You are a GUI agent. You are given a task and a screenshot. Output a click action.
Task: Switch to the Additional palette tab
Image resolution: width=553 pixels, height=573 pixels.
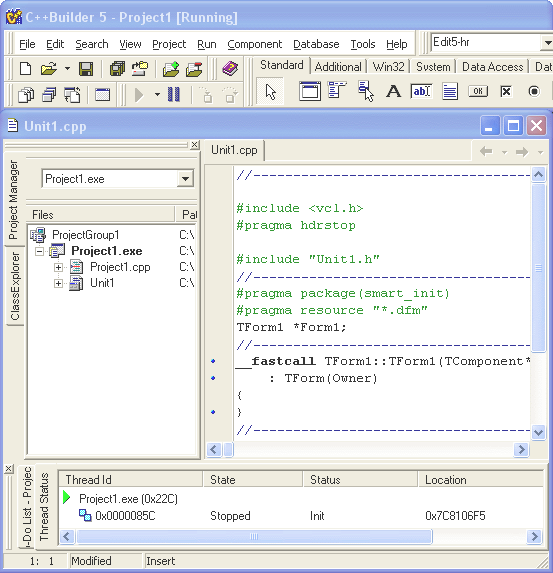pos(338,67)
